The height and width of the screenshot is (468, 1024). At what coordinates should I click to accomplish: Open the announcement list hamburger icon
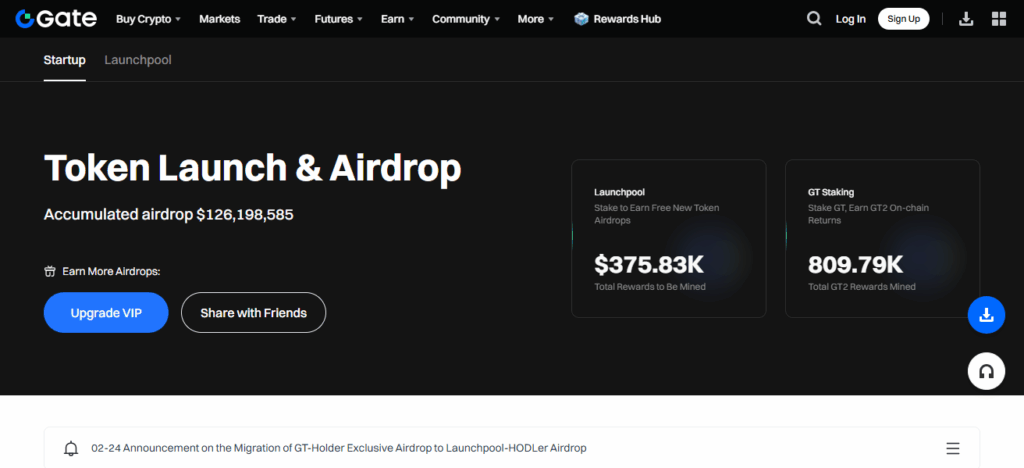click(x=953, y=448)
